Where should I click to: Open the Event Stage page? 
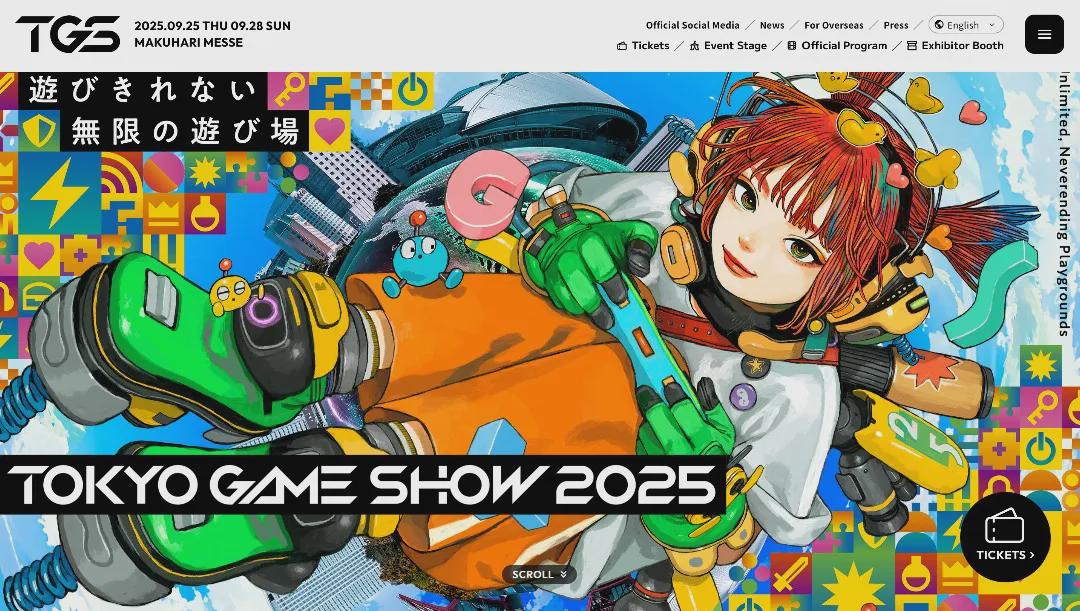735,46
